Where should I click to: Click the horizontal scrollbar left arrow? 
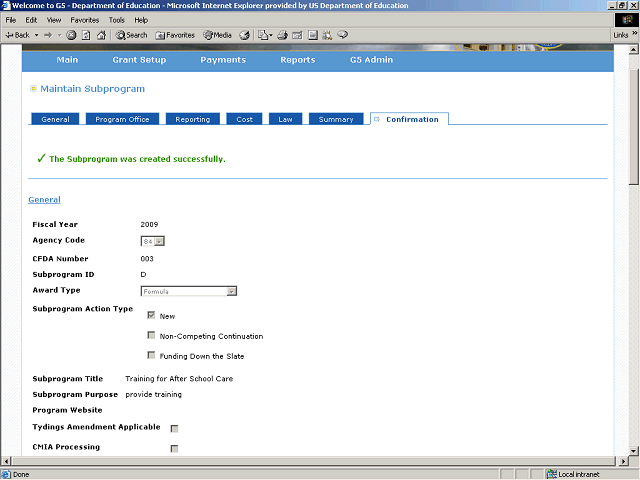click(6, 461)
